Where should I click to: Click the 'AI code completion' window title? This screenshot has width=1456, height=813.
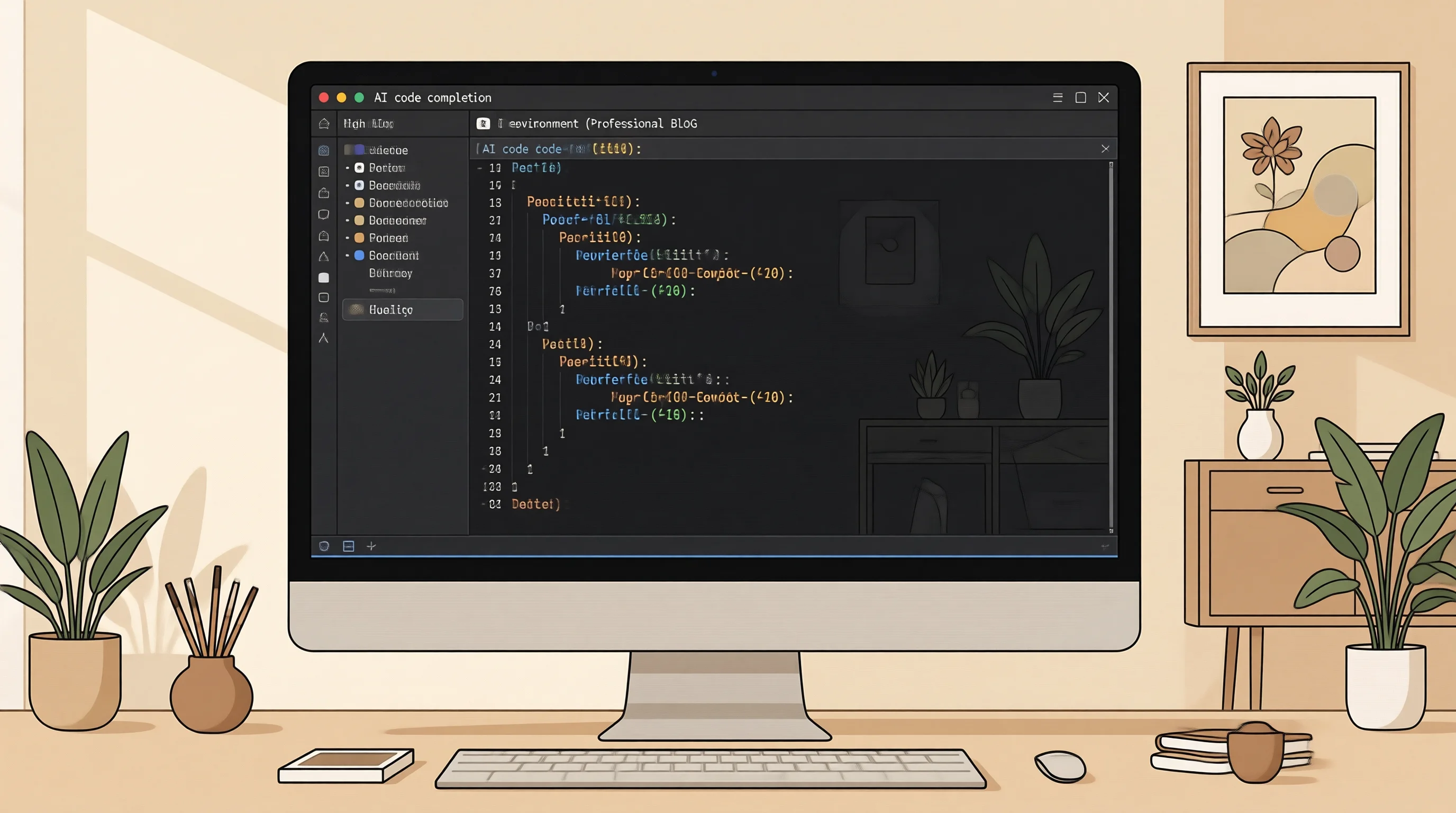pyautogui.click(x=433, y=97)
